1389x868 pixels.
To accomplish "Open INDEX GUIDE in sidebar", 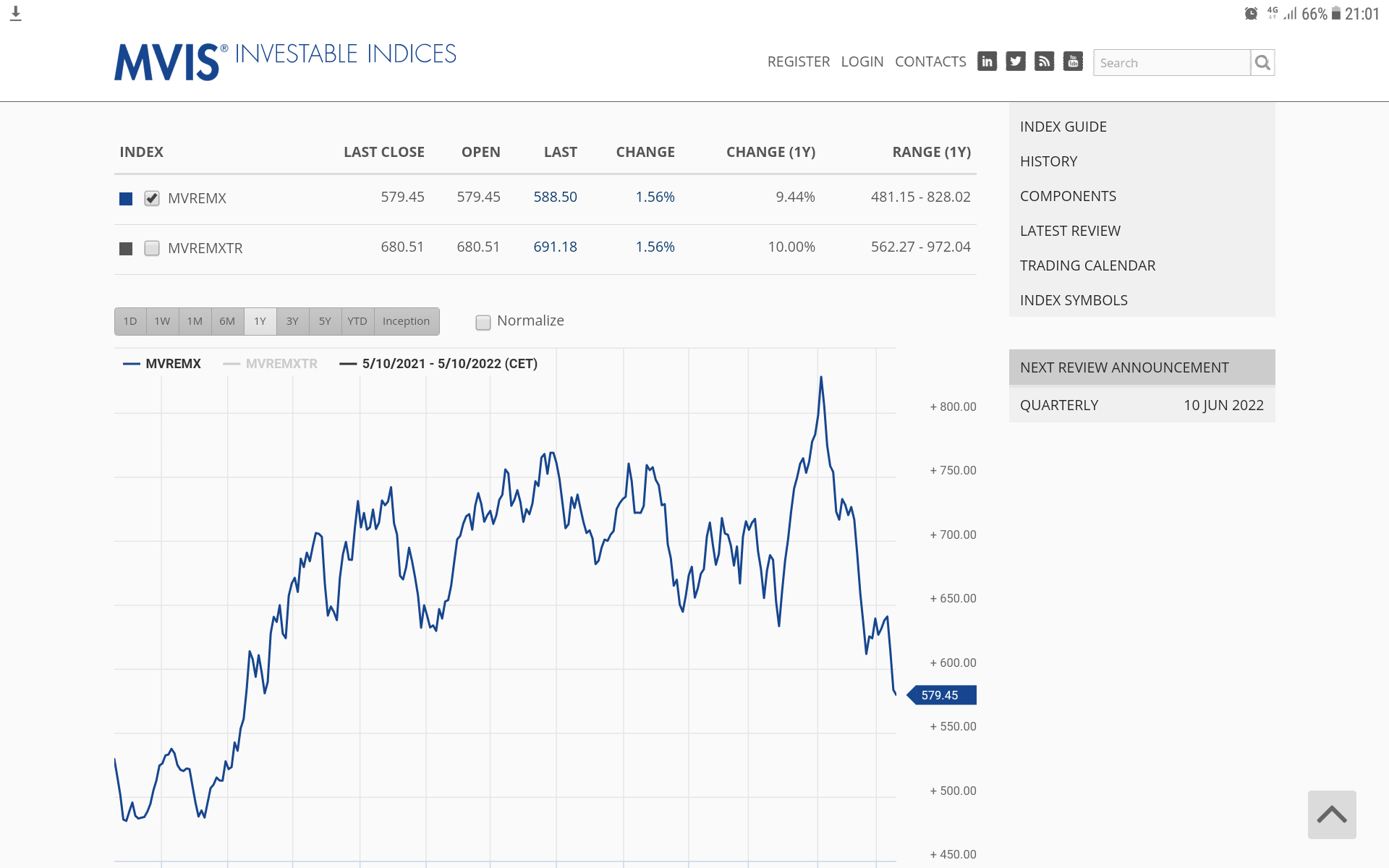I will click(1063, 127).
